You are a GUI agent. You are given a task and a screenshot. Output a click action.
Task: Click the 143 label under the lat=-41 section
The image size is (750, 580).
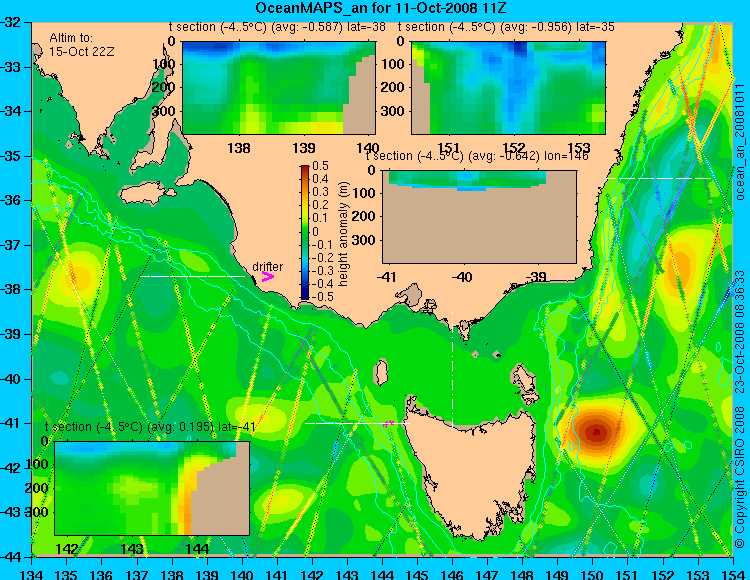click(132, 548)
